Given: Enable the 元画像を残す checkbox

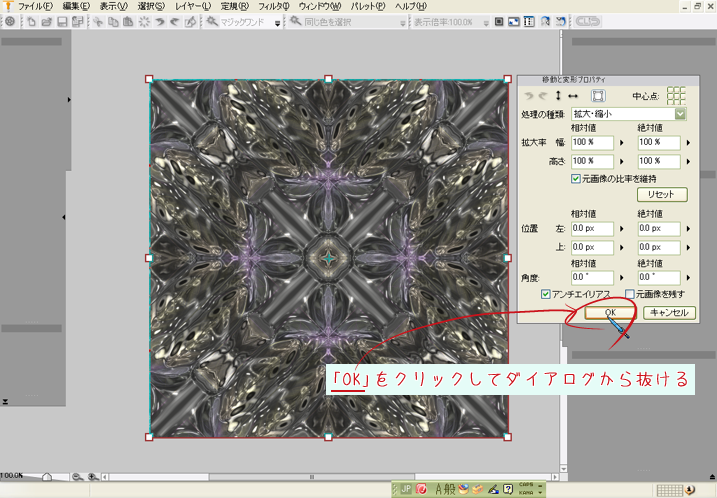Looking at the screenshot, I should [x=630, y=294].
